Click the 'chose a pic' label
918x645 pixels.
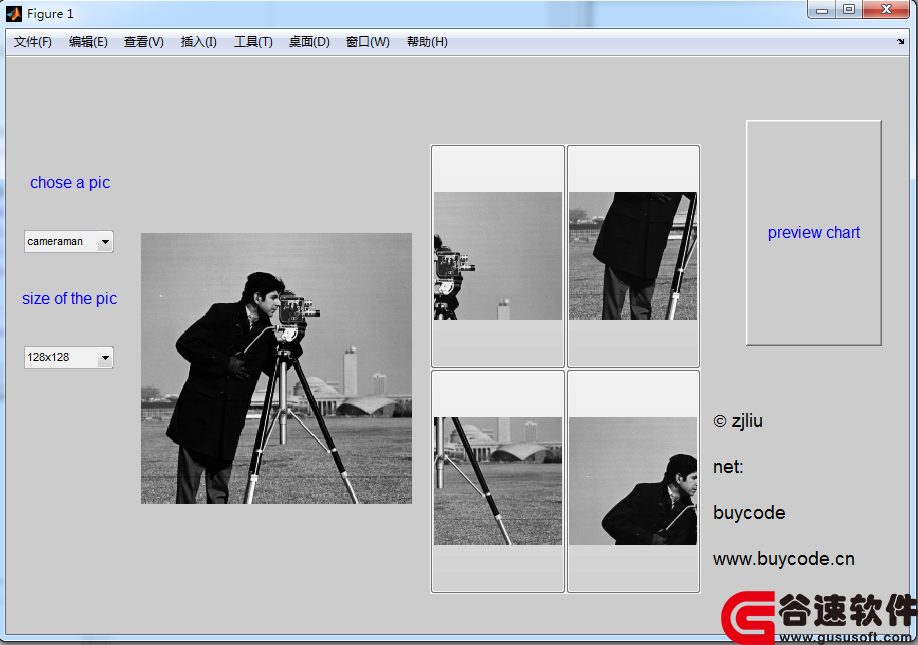coord(70,183)
